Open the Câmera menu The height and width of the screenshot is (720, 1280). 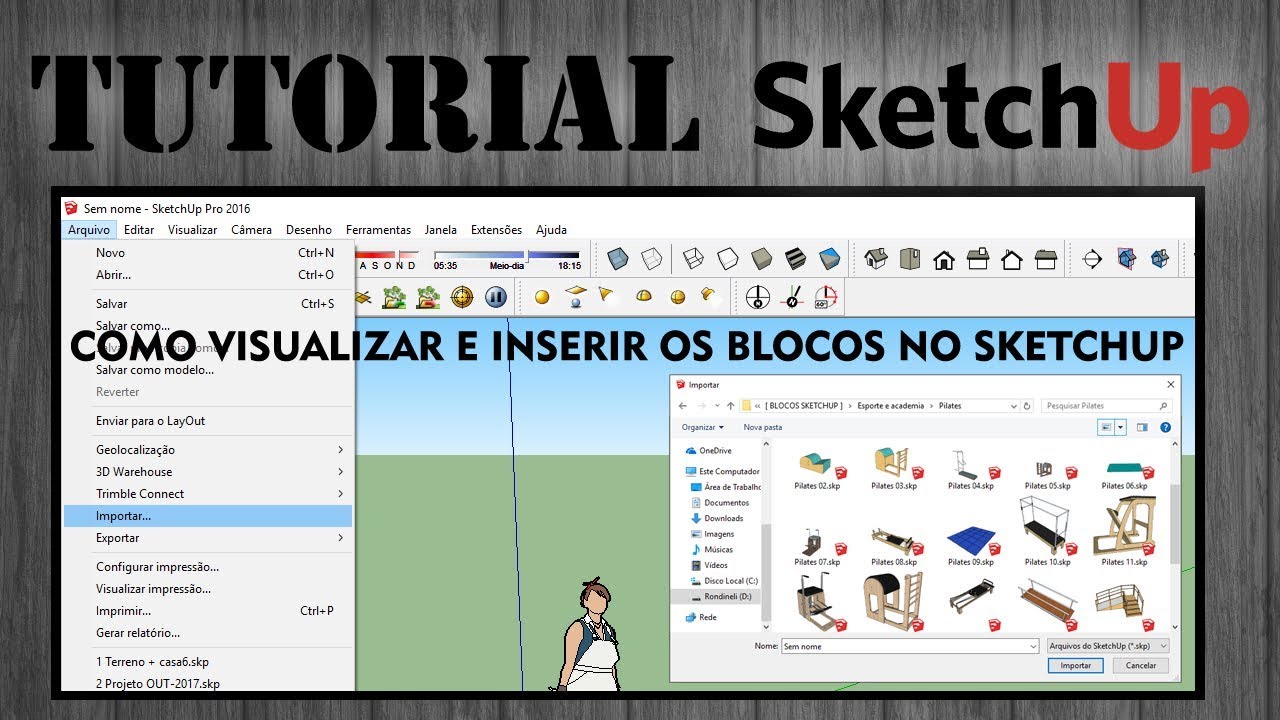(251, 230)
